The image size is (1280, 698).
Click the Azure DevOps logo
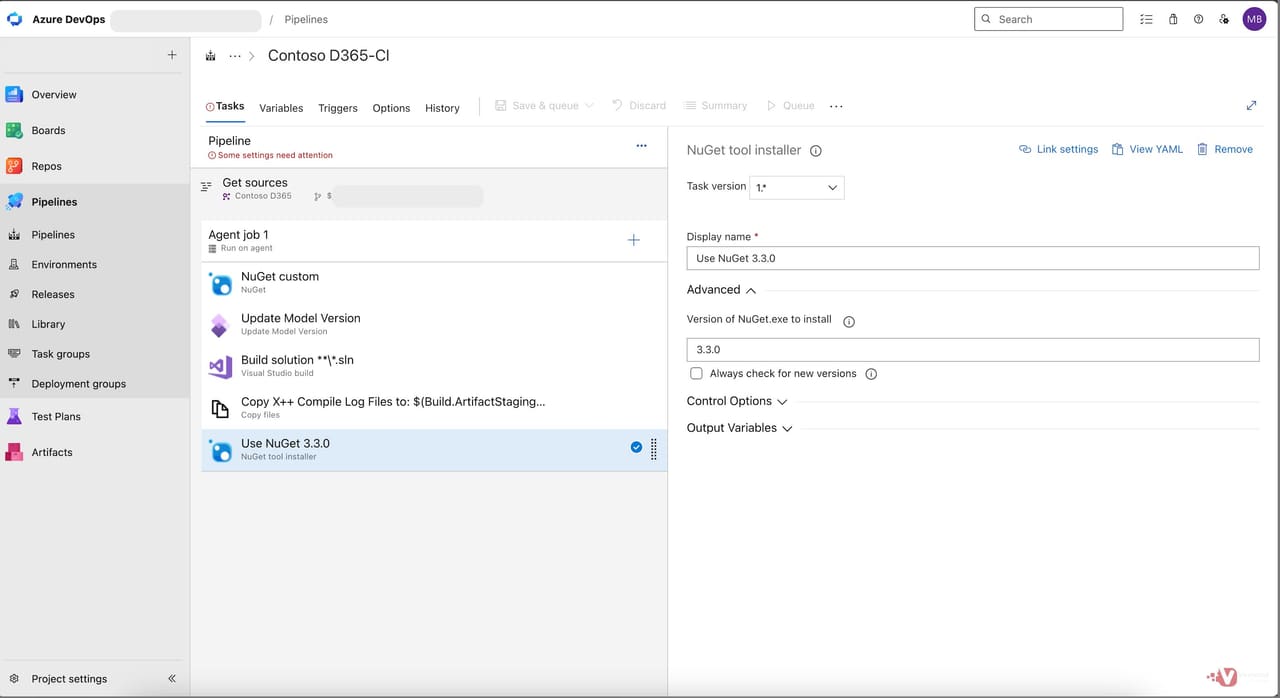point(15,19)
